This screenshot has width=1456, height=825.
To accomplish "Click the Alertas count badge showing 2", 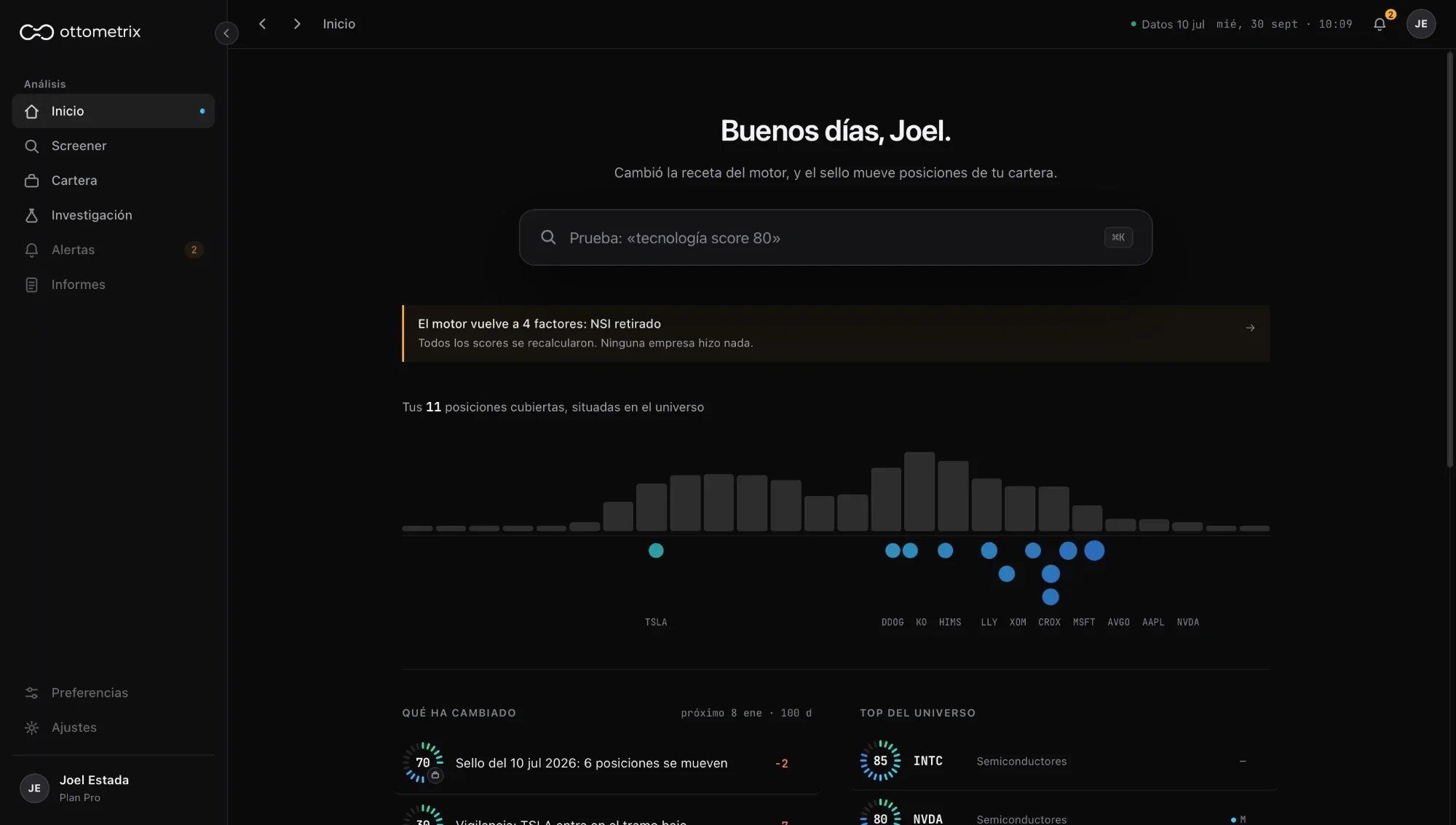I will tap(194, 250).
